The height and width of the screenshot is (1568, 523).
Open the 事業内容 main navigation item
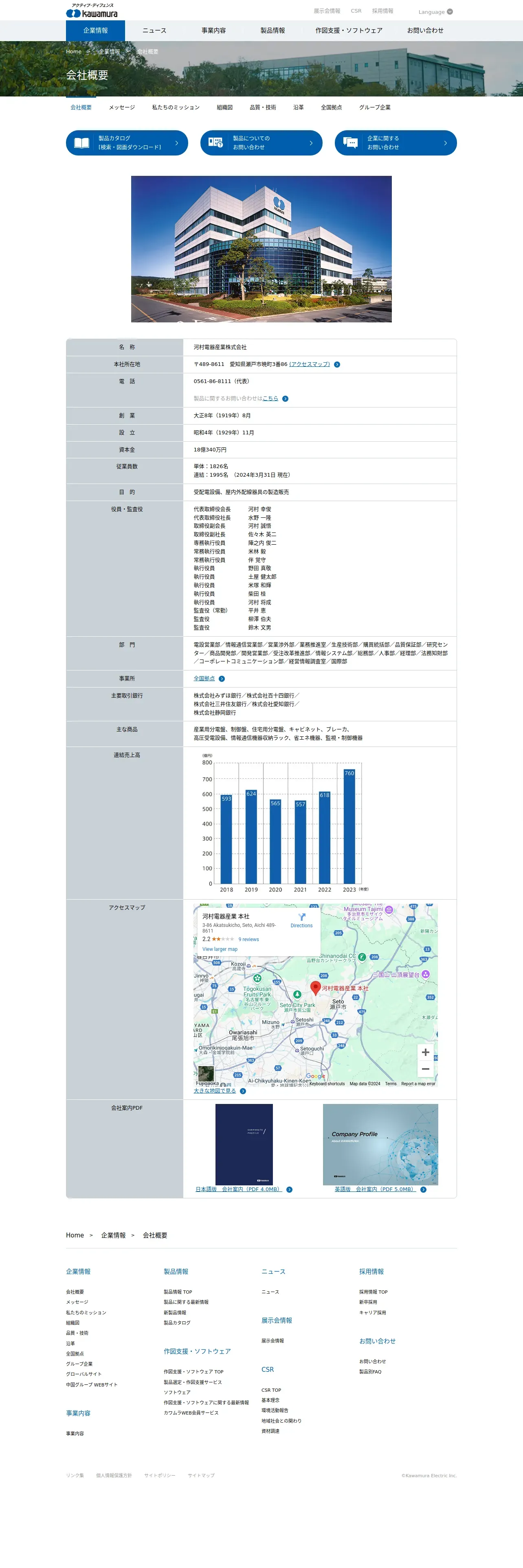[214, 31]
